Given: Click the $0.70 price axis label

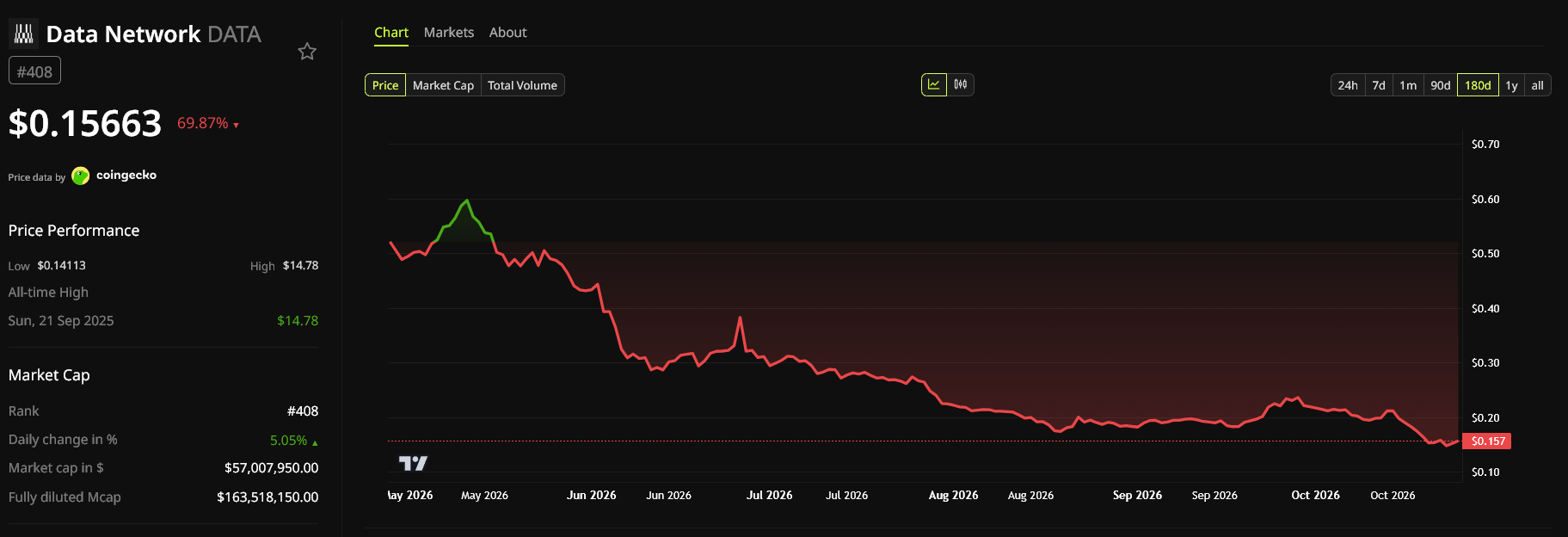Looking at the screenshot, I should [x=1485, y=145].
